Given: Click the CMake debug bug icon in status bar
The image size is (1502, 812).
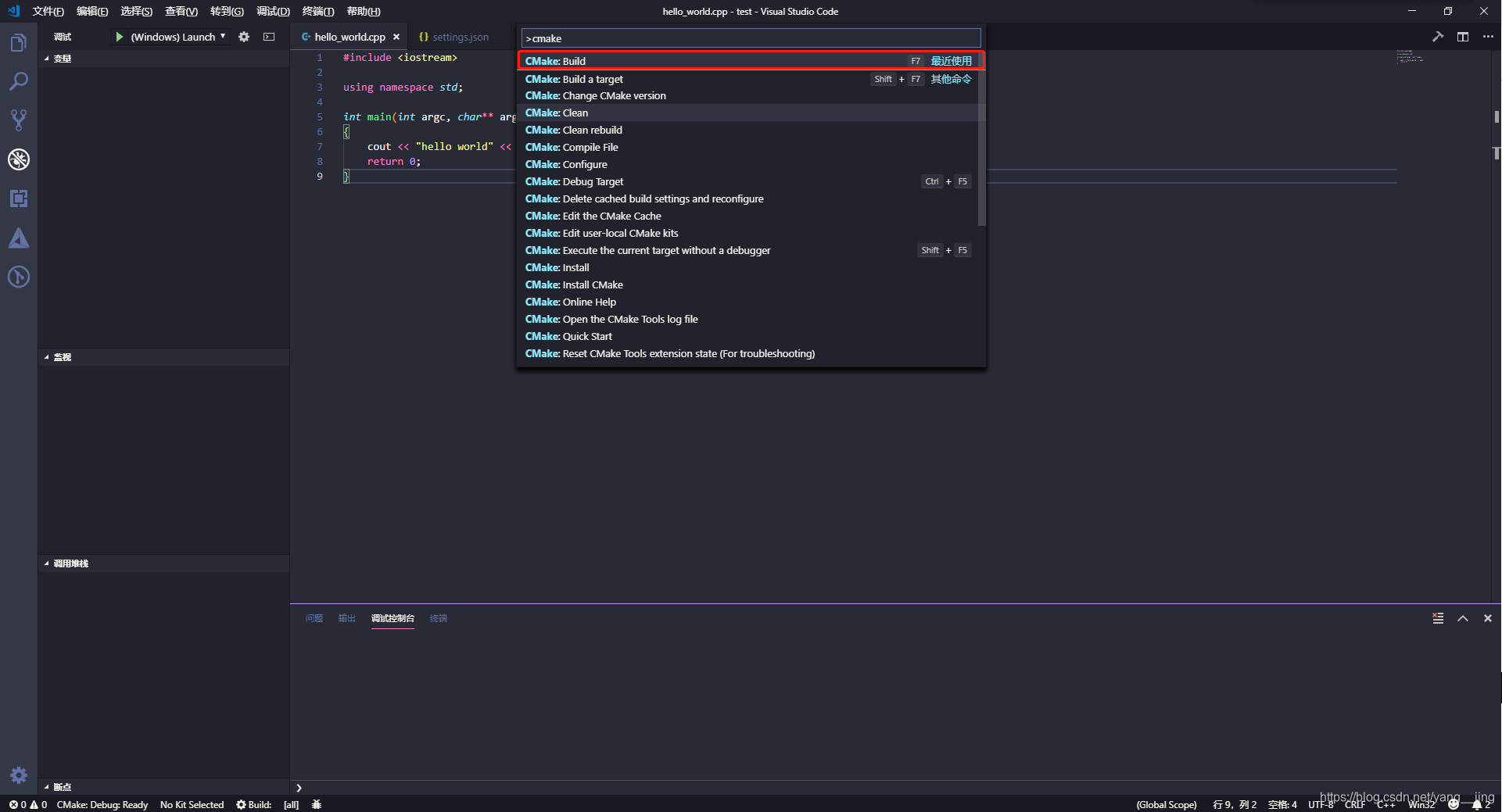Looking at the screenshot, I should point(317,804).
